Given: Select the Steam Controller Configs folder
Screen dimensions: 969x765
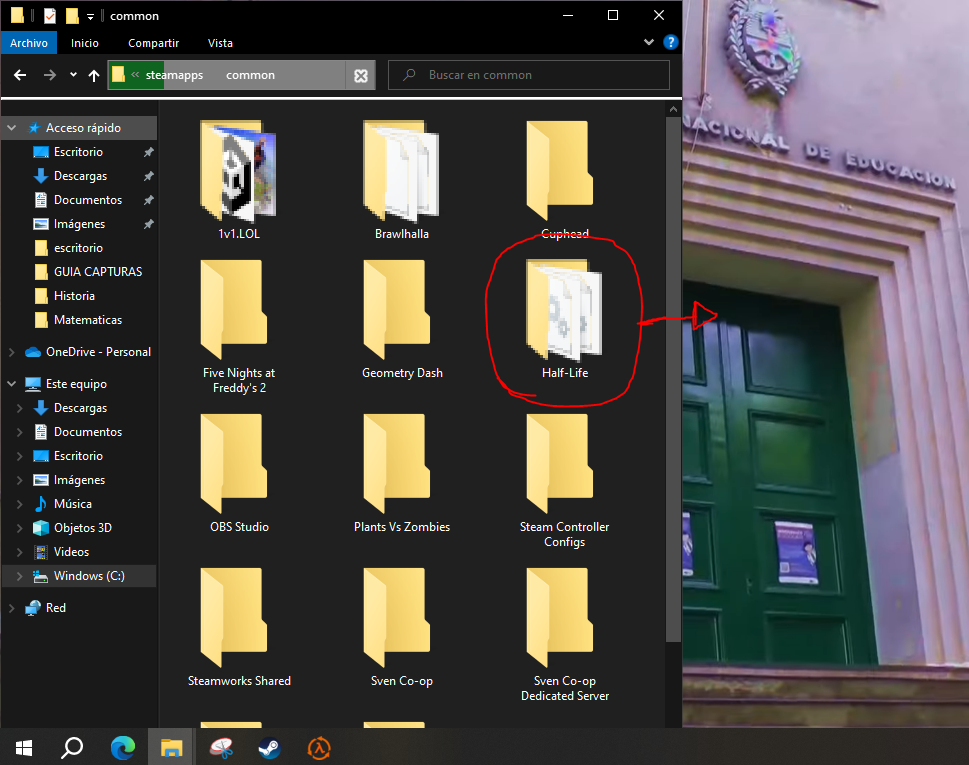Looking at the screenshot, I should click(564, 480).
